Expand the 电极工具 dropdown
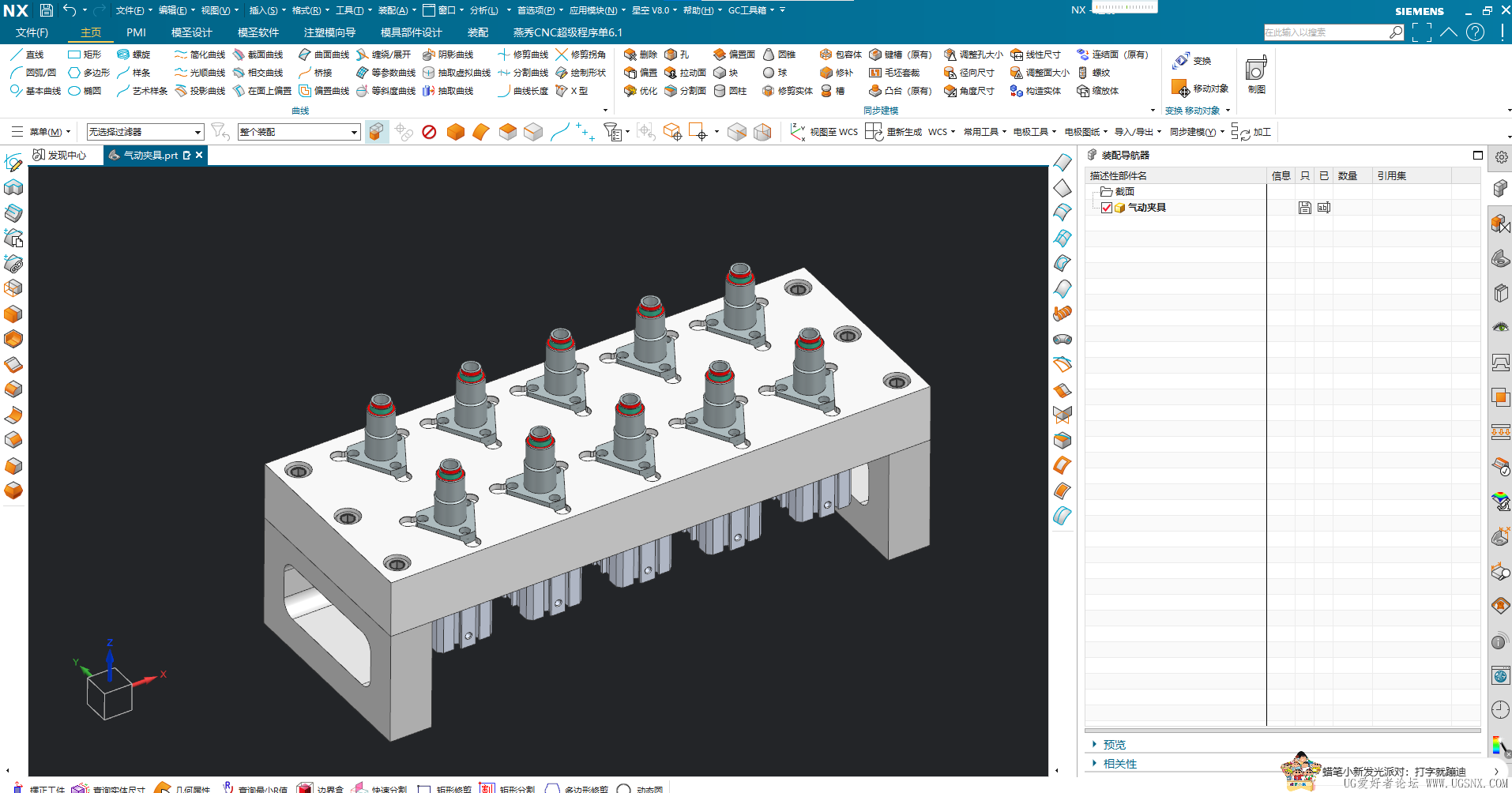 tap(1035, 132)
